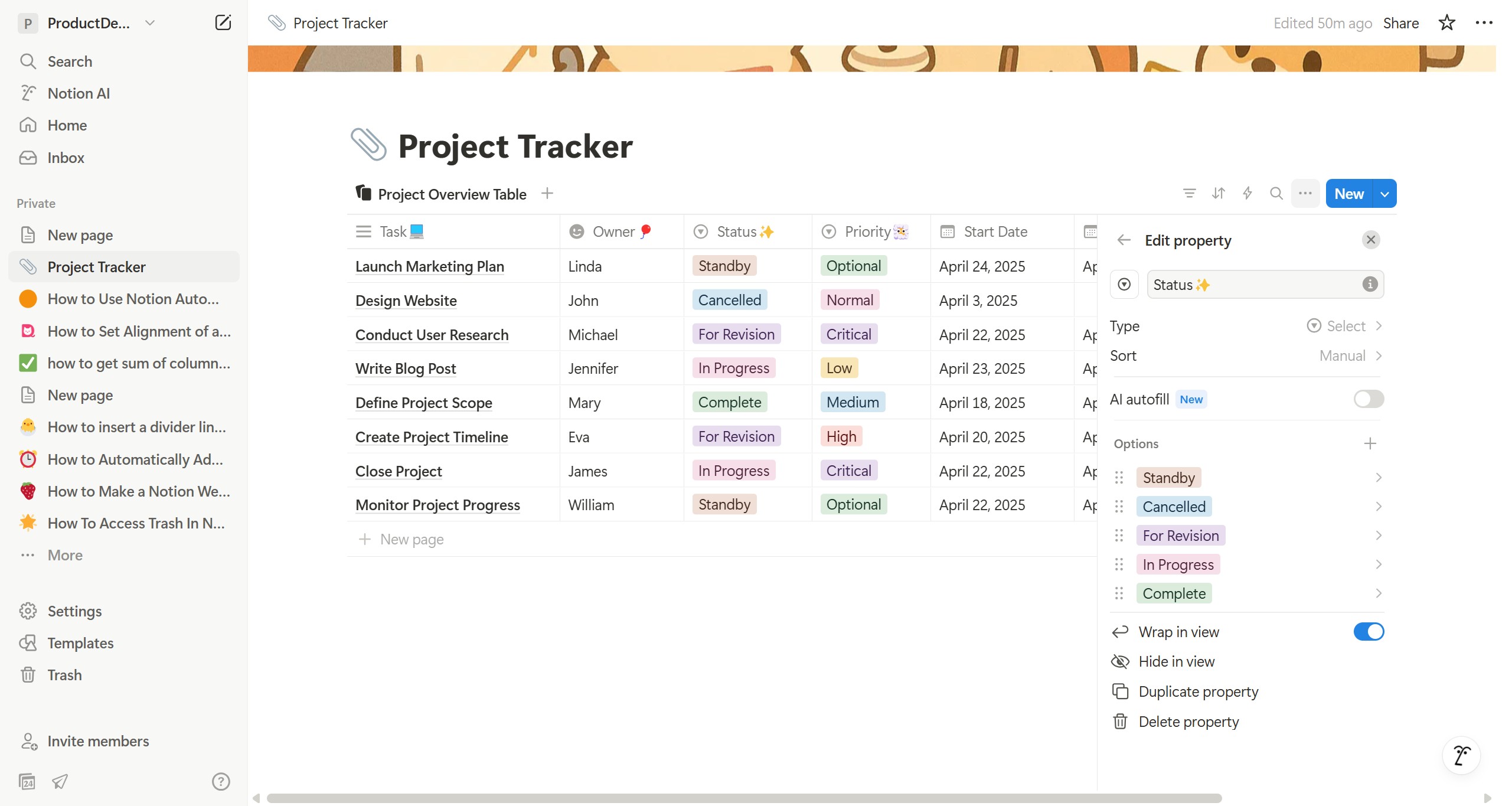1512x806 pixels.
Task: Click the Status property name field
Action: coord(1265,285)
